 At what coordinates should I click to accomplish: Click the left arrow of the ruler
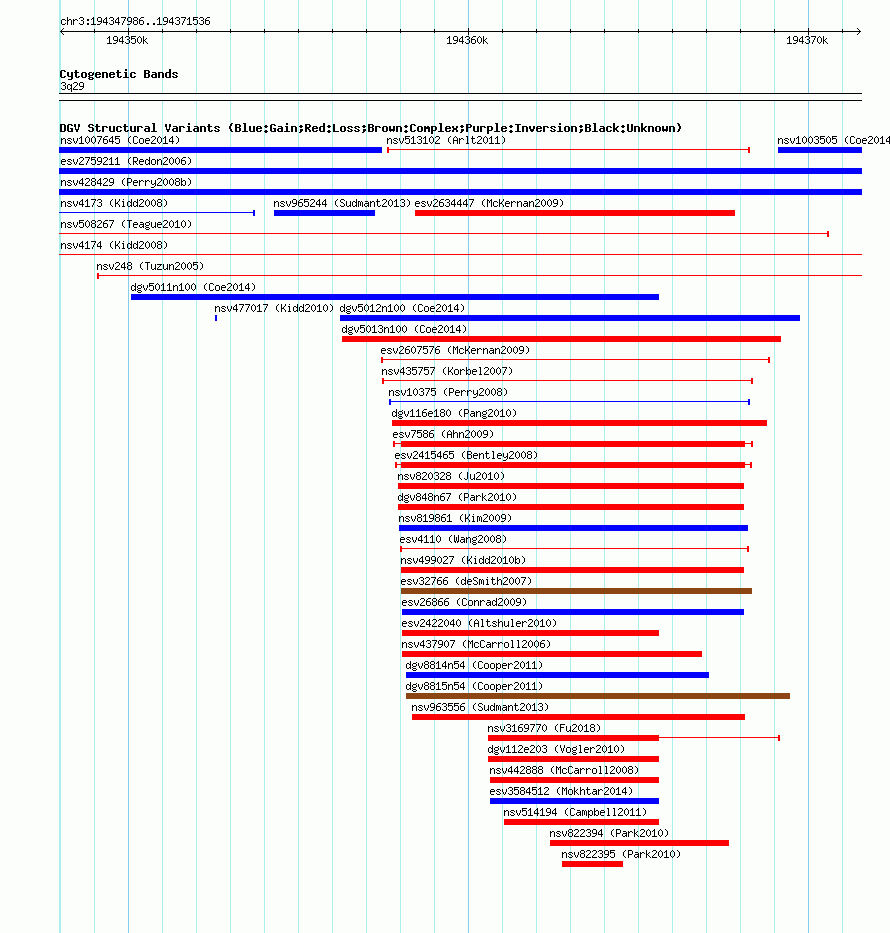click(x=62, y=31)
